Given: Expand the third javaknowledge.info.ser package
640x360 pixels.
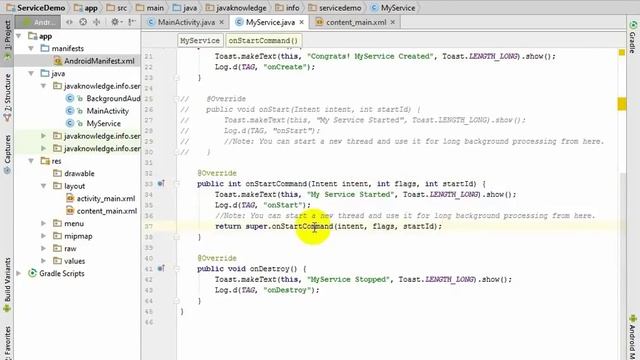Looking at the screenshot, I should pyautogui.click(x=43, y=149).
